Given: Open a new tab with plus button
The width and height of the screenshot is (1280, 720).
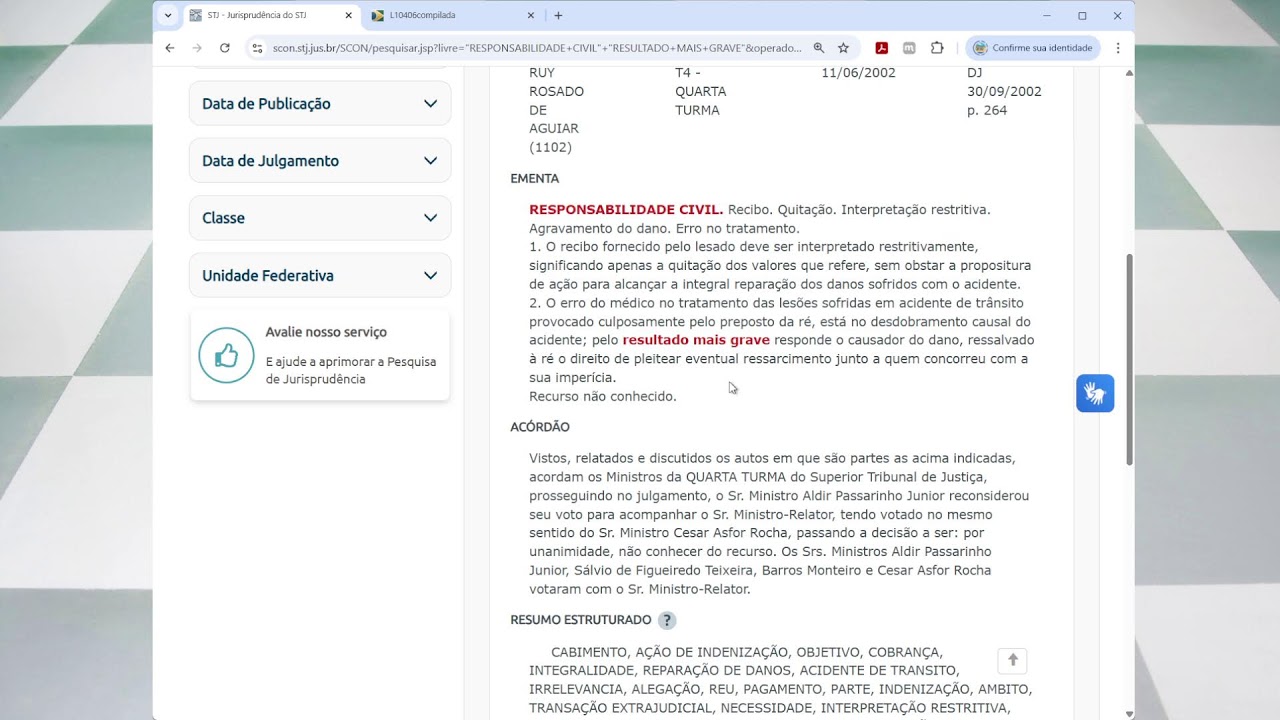Looking at the screenshot, I should tap(558, 15).
